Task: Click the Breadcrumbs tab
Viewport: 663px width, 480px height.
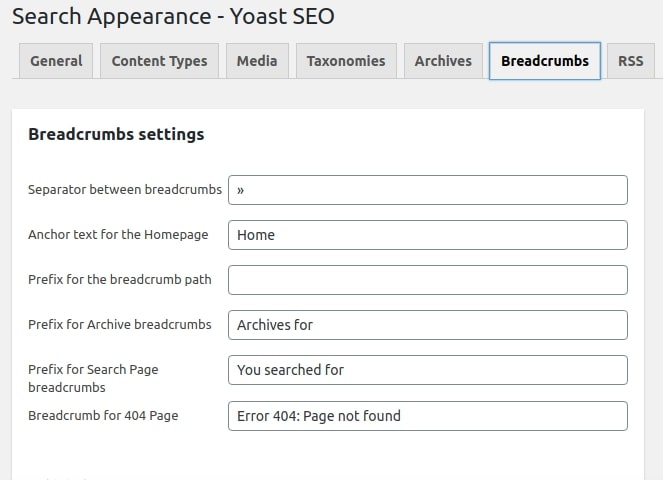Action: tap(545, 61)
